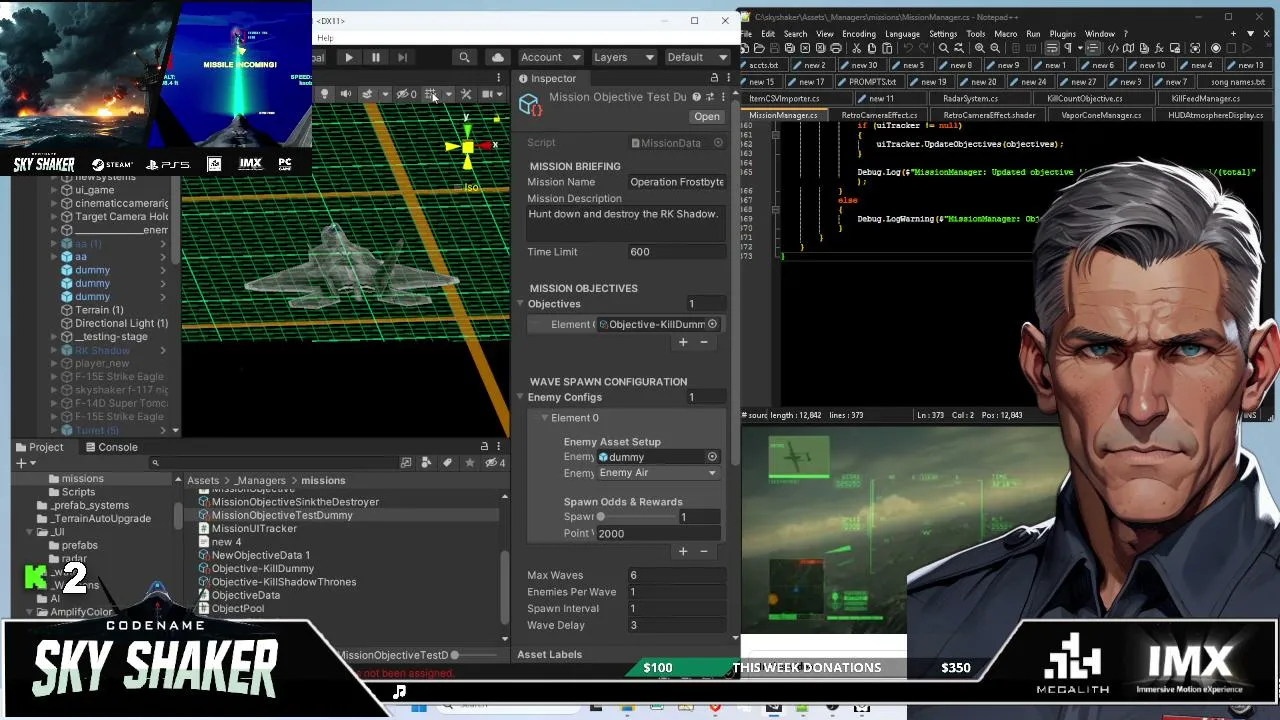Image resolution: width=1280 pixels, height=720 pixels.
Task: Toggle scene audio speaker icon
Action: (x=346, y=94)
